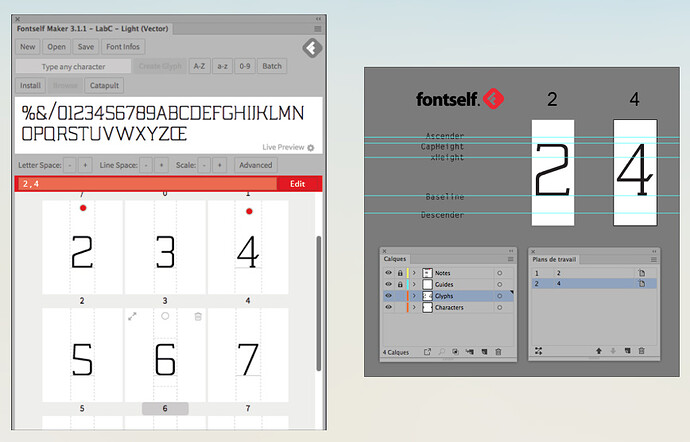Click expand arrows icon on glyph 6 card
The image size is (690, 442).
coord(132,316)
